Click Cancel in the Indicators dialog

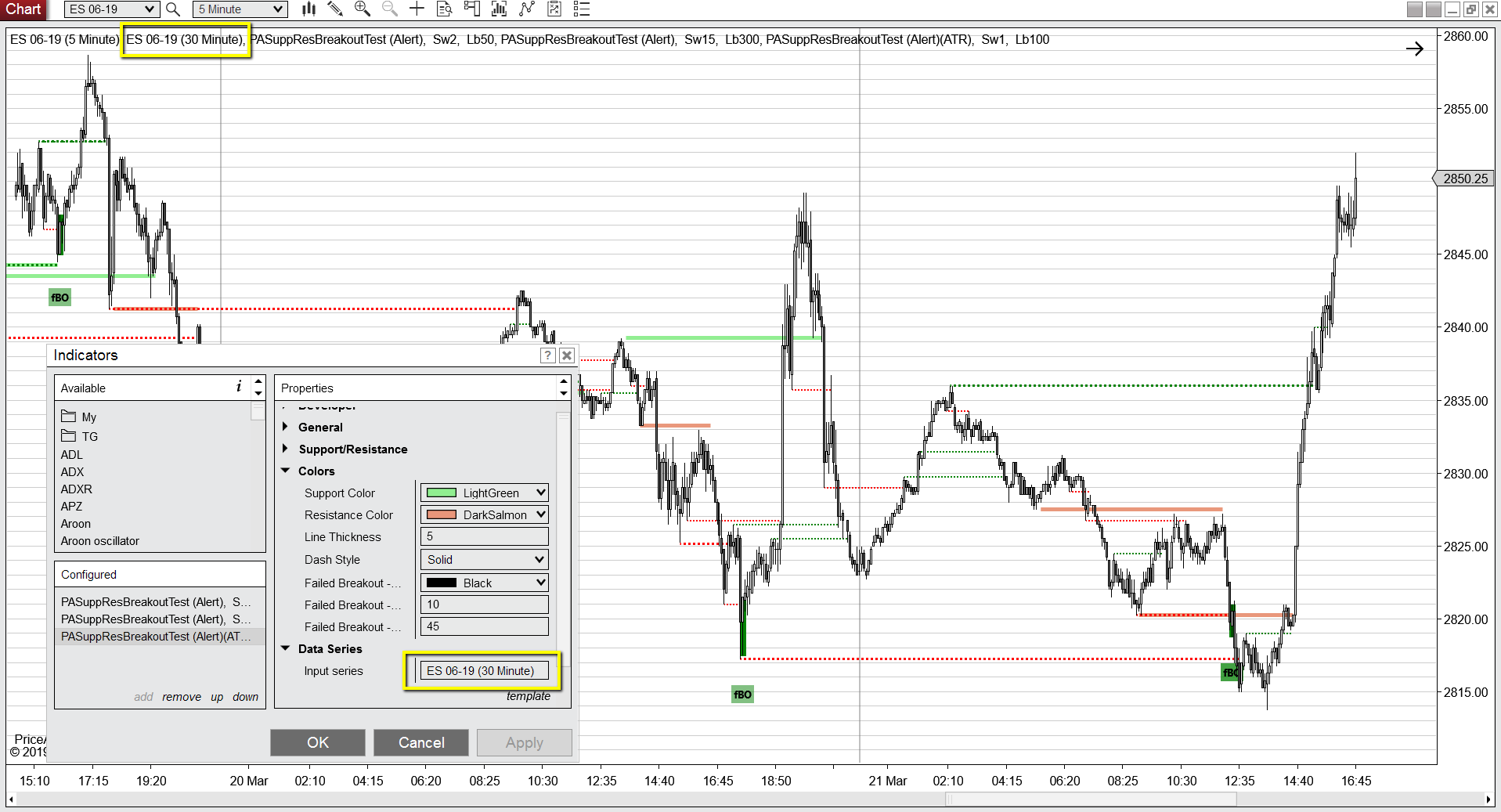point(421,742)
